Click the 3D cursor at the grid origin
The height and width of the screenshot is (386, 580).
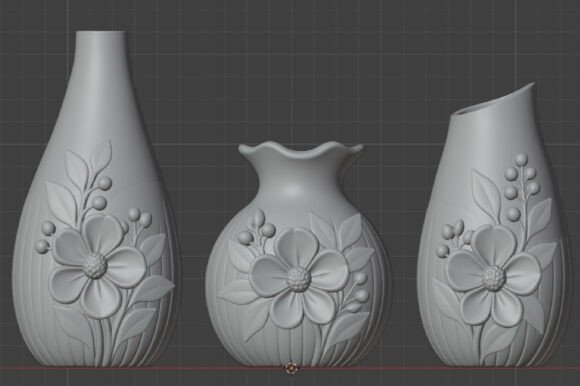pos(291,368)
